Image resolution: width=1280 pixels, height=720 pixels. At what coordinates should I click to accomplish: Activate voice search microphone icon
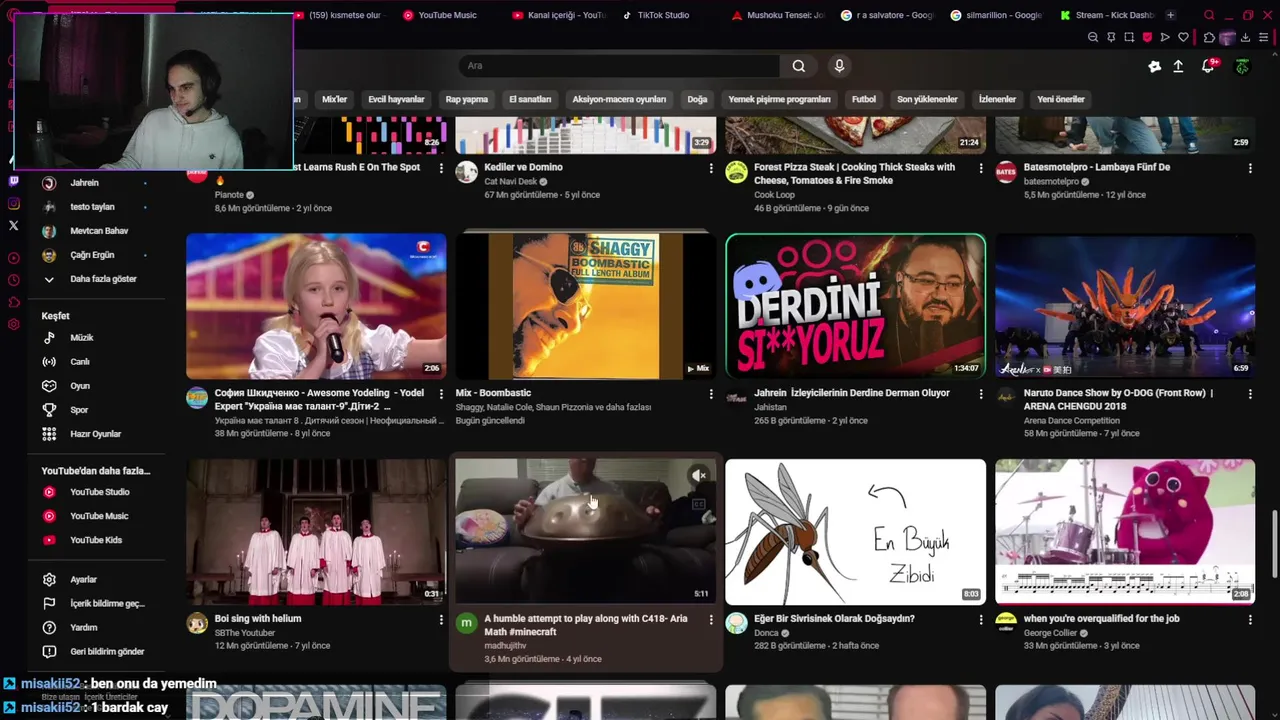(x=839, y=66)
